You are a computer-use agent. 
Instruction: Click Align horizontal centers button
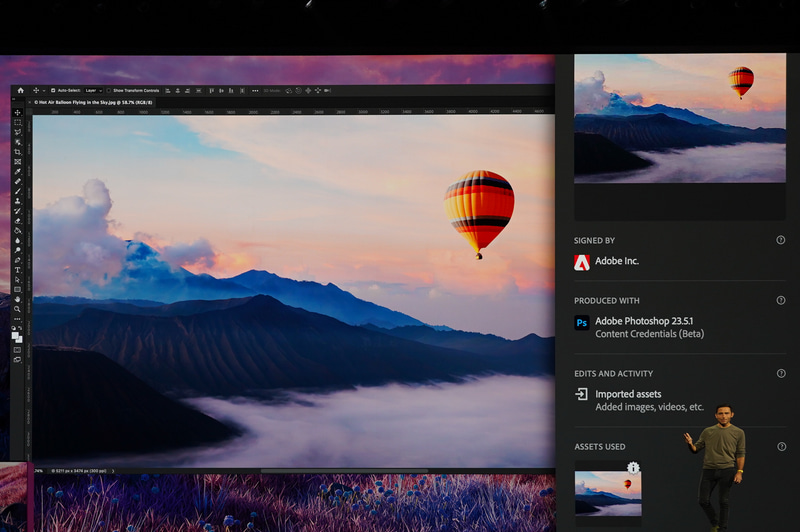tap(178, 90)
